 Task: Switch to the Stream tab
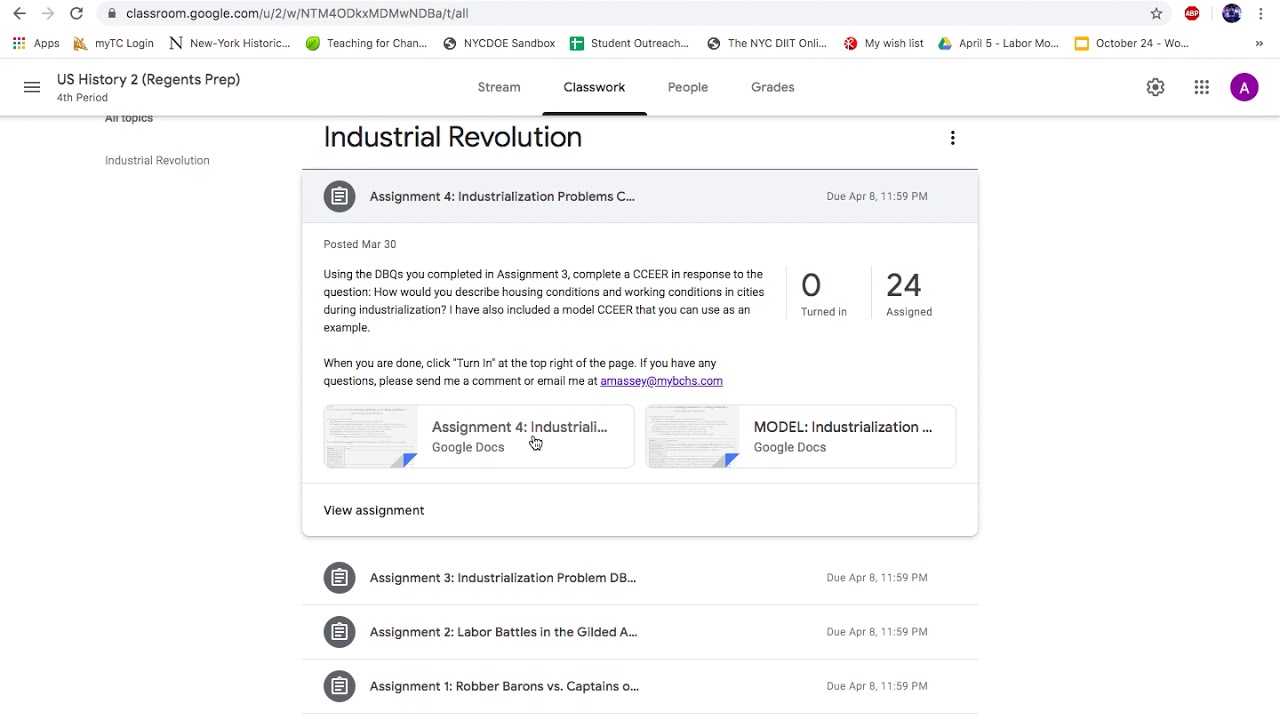coord(499,87)
